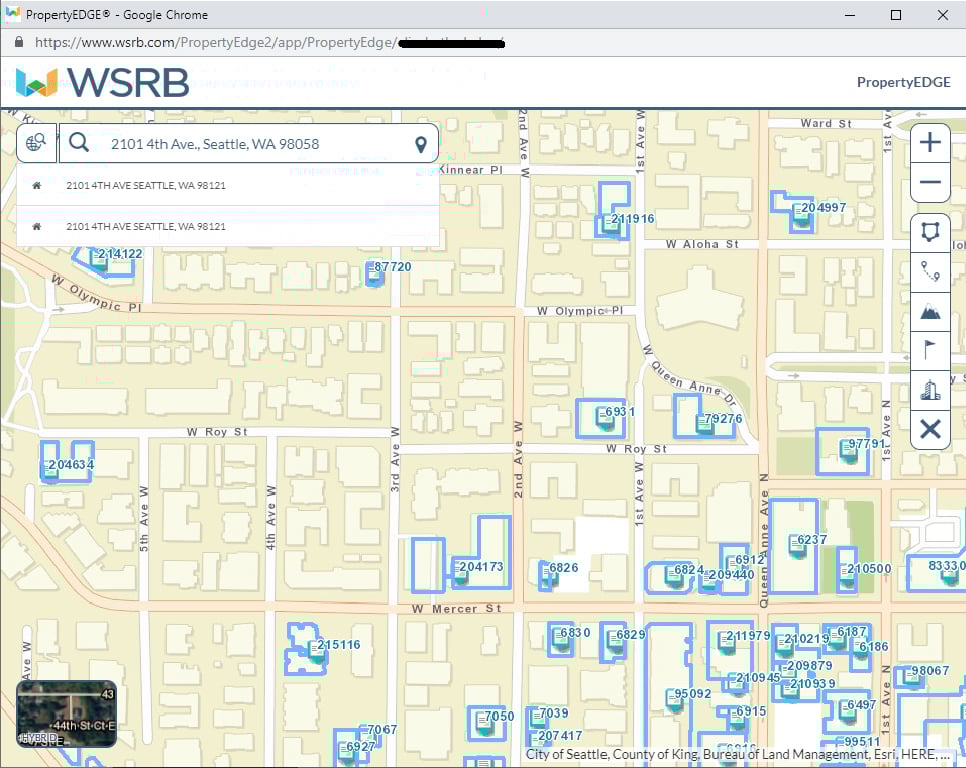Click the PropertyEDGE header label
This screenshot has height=768, width=966.
click(903, 82)
